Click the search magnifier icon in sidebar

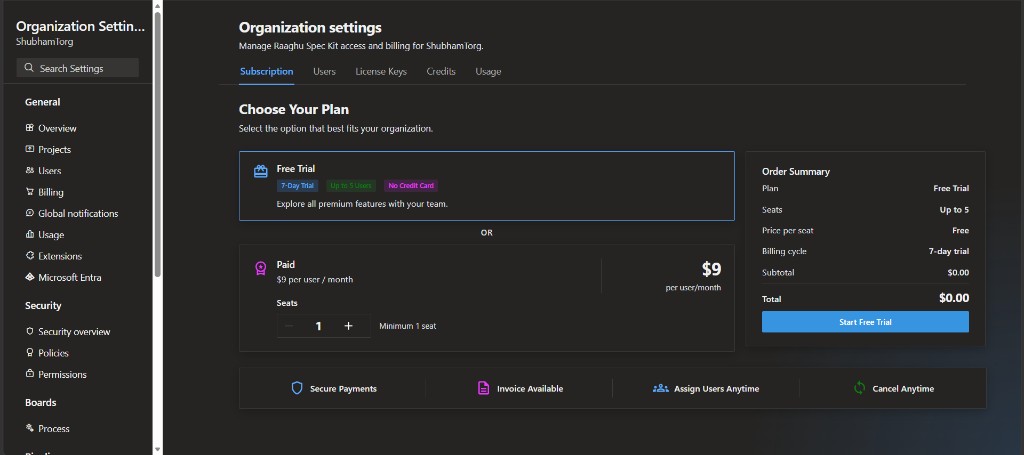pos(29,68)
